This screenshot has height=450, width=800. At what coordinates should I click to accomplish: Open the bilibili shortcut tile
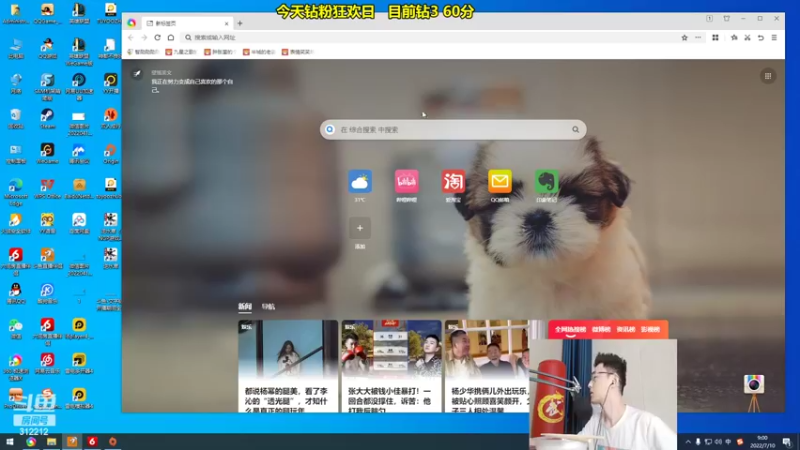pos(407,182)
